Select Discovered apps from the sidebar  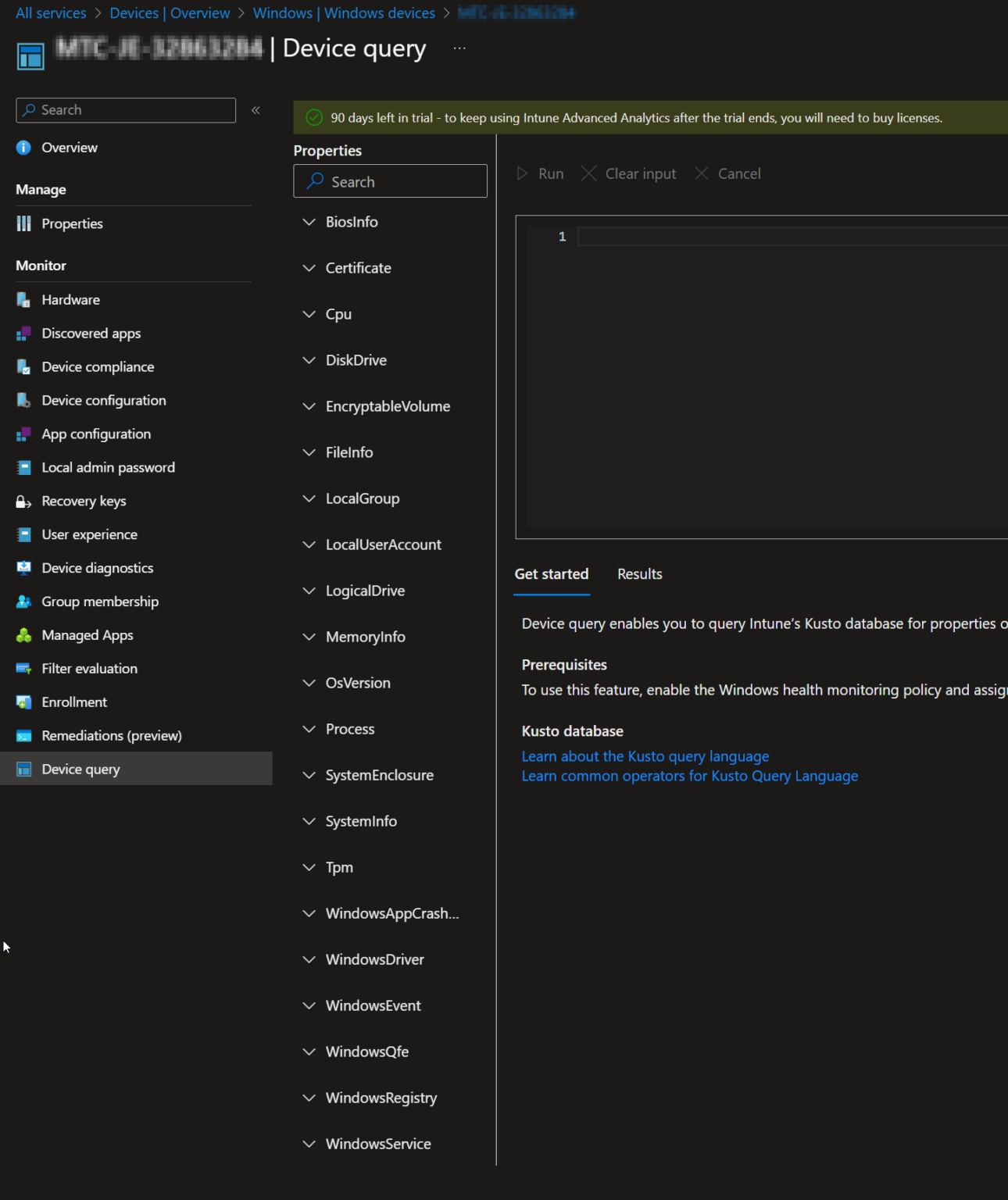[91, 333]
